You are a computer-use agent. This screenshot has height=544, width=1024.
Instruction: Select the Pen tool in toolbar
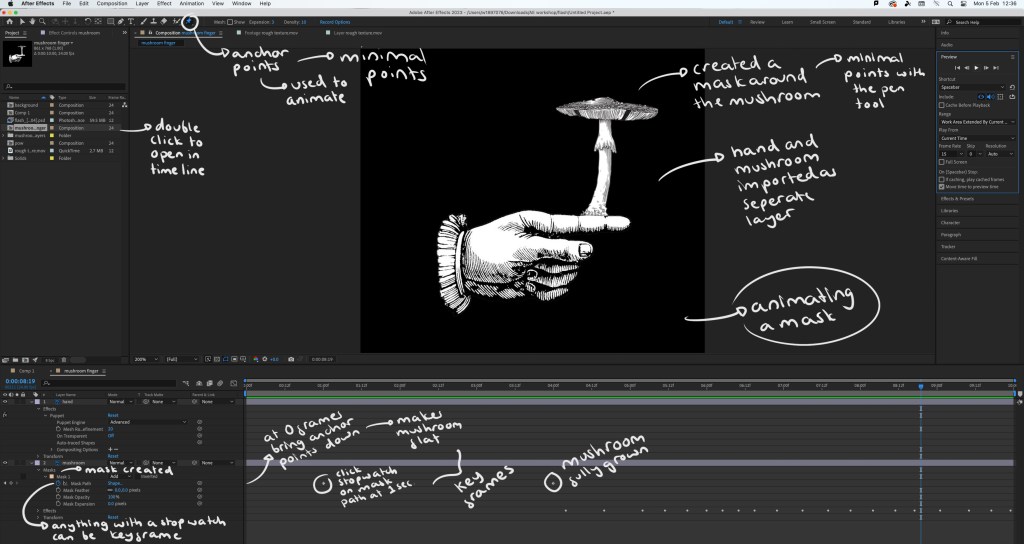(x=119, y=21)
